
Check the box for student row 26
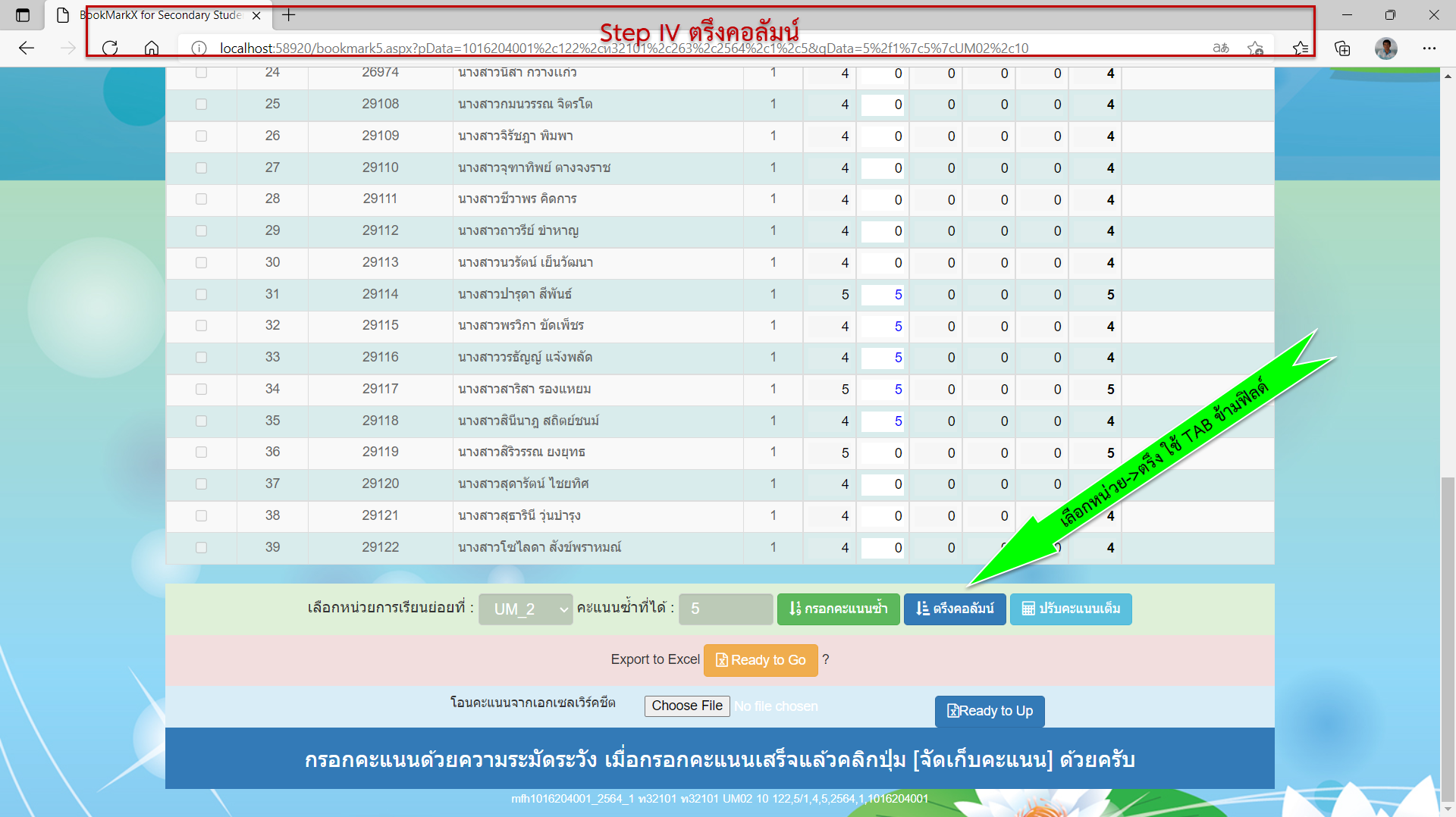(x=201, y=136)
